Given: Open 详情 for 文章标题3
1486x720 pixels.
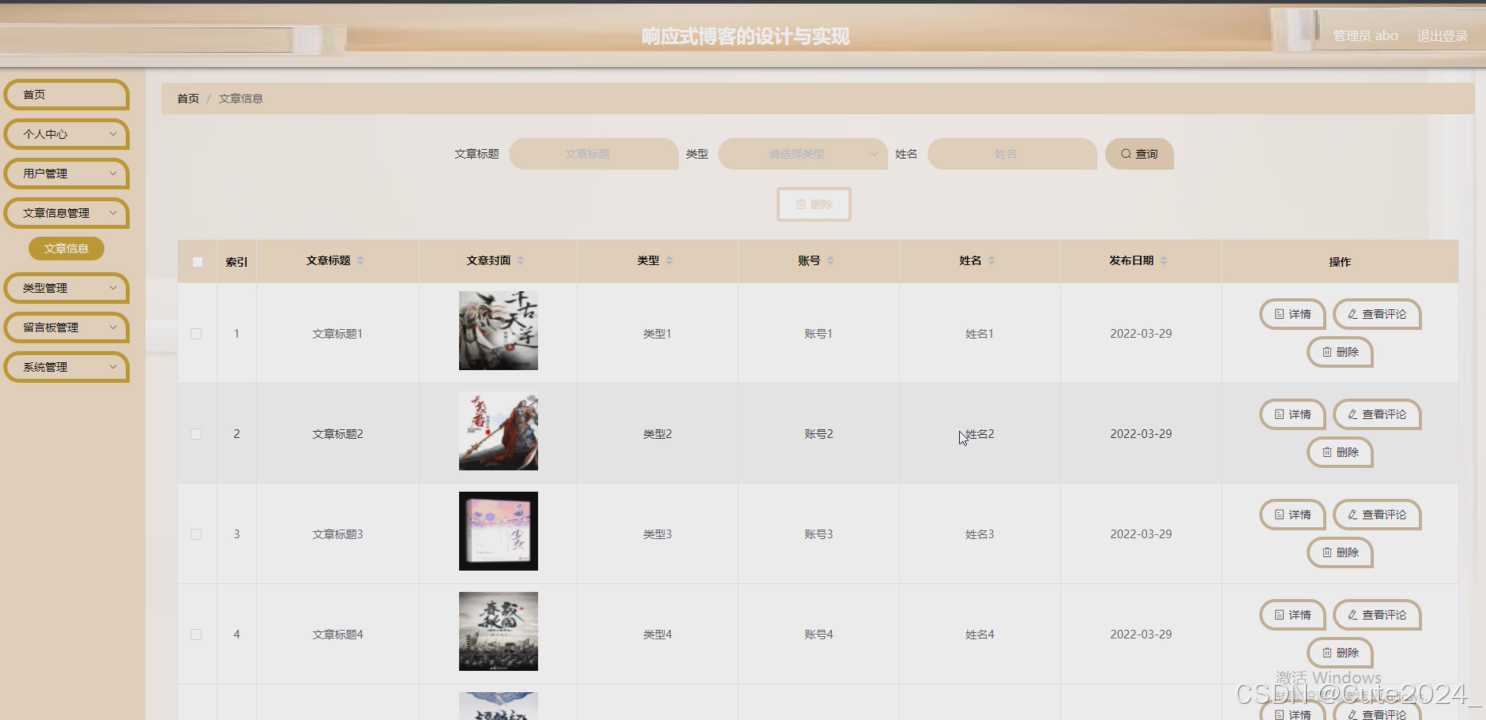Looking at the screenshot, I should pos(1292,514).
